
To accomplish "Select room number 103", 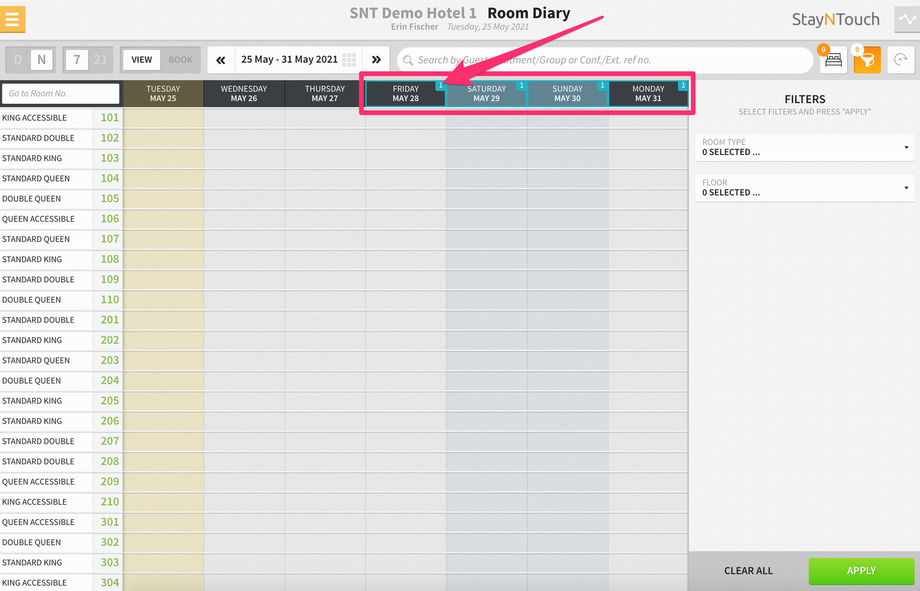I will pyautogui.click(x=110, y=158).
